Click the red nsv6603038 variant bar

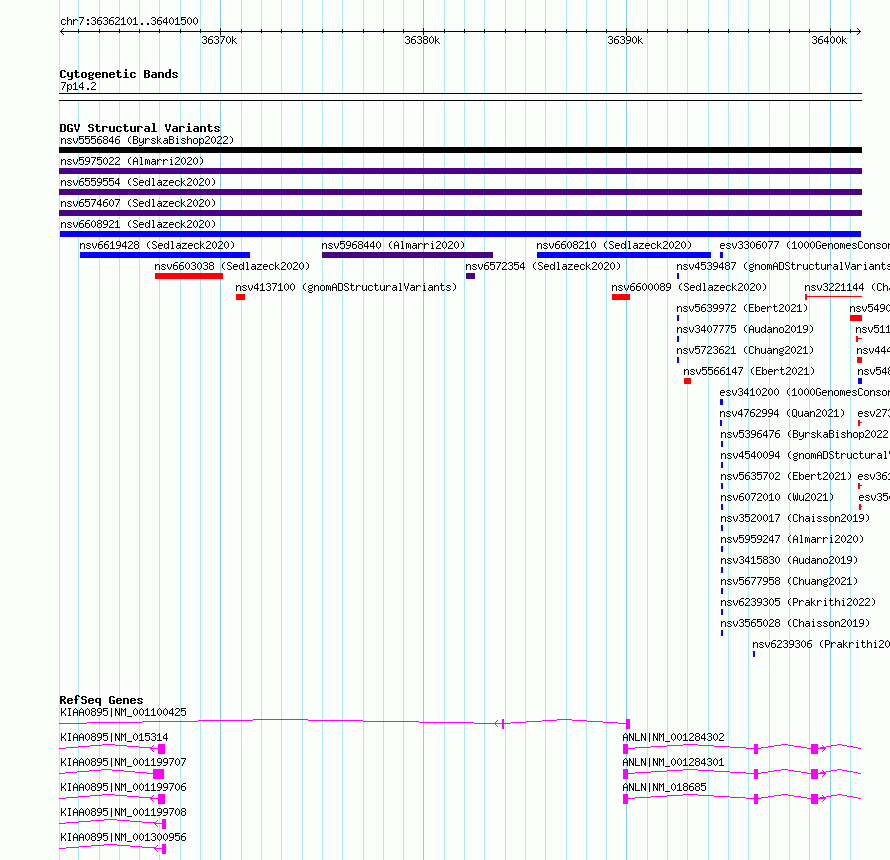(189, 276)
